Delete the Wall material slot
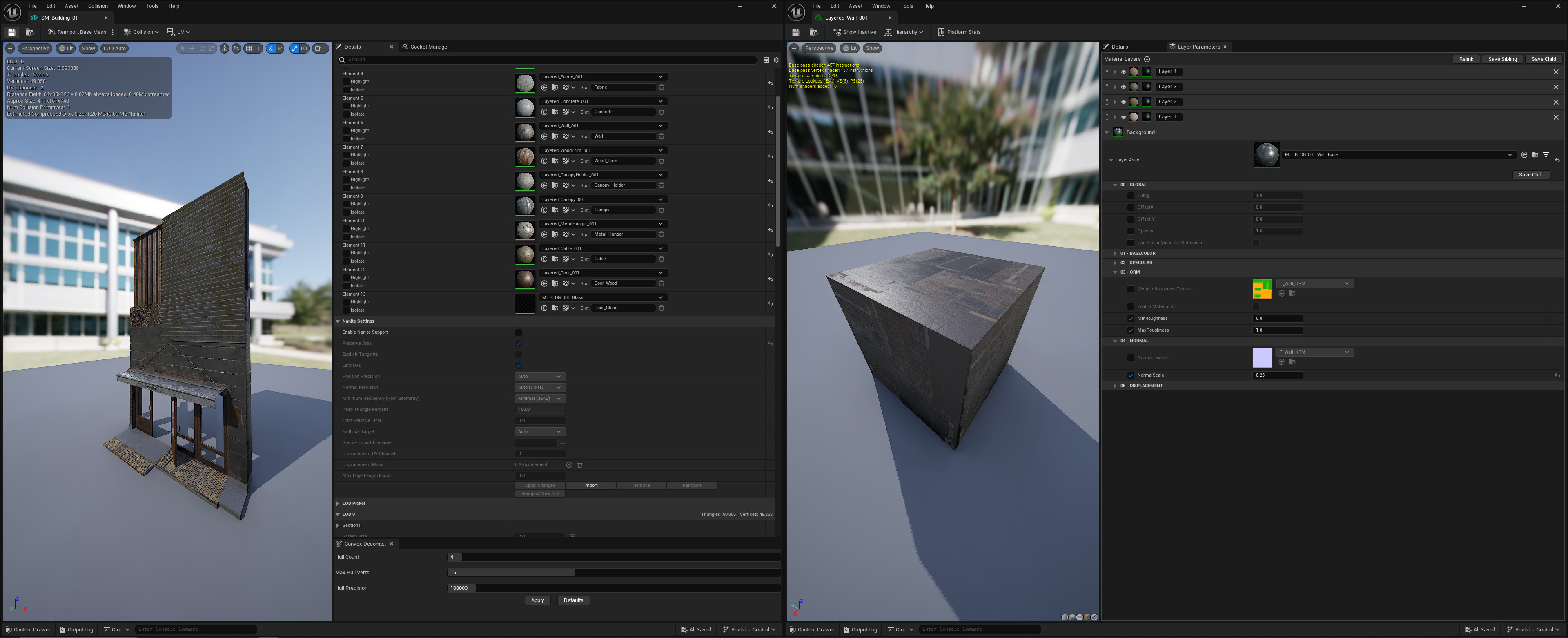Screen dimensions: 1568x638 coord(661,136)
